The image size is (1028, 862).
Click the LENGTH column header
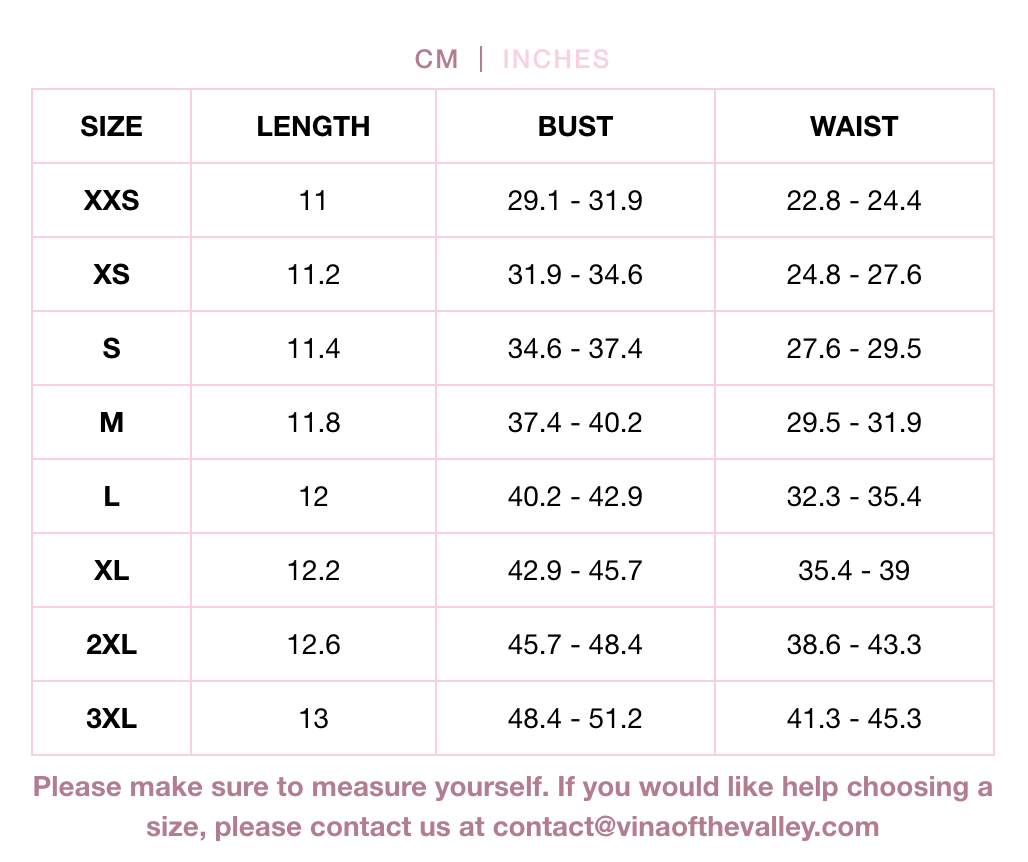pyautogui.click(x=313, y=127)
